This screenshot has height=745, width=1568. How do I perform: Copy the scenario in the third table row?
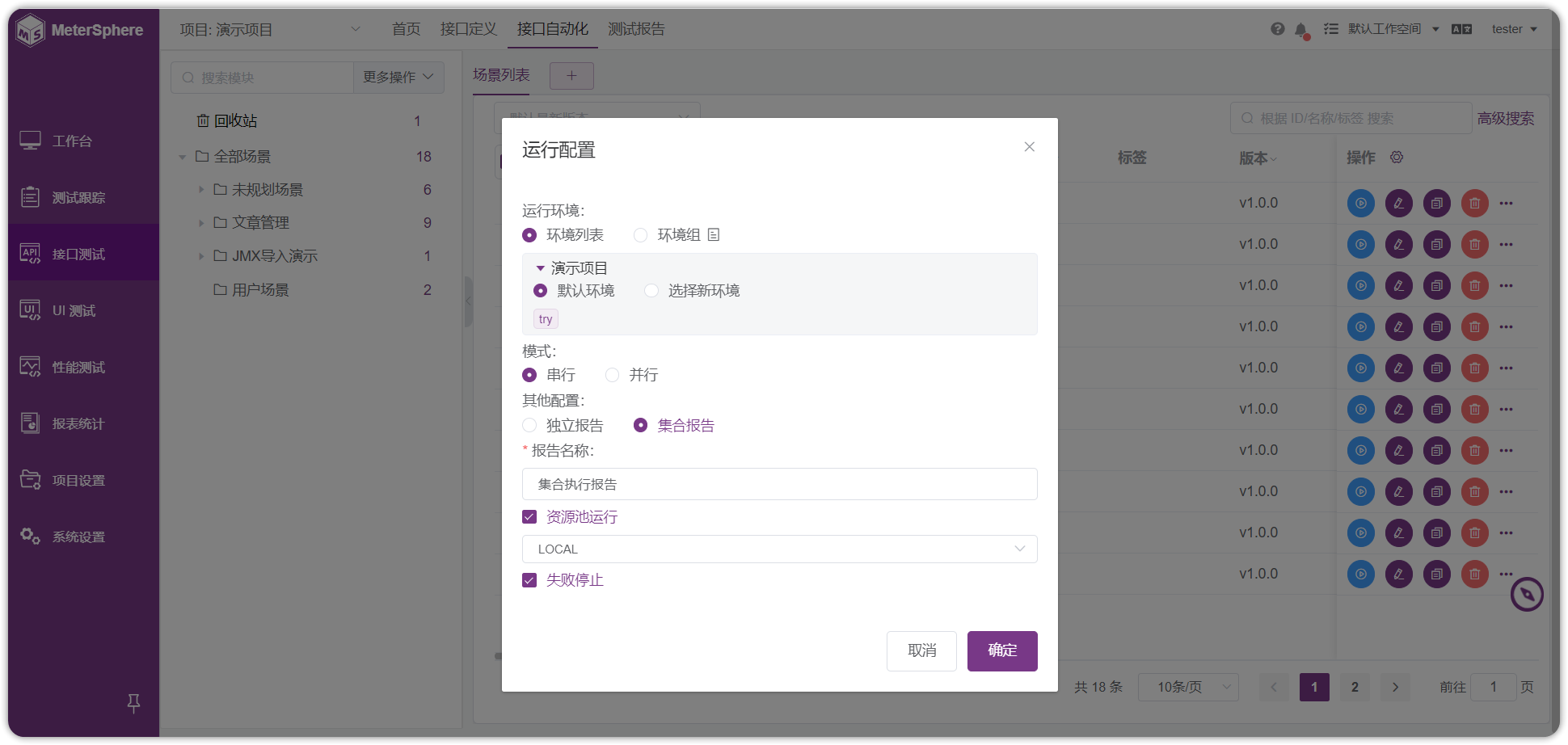1437,286
